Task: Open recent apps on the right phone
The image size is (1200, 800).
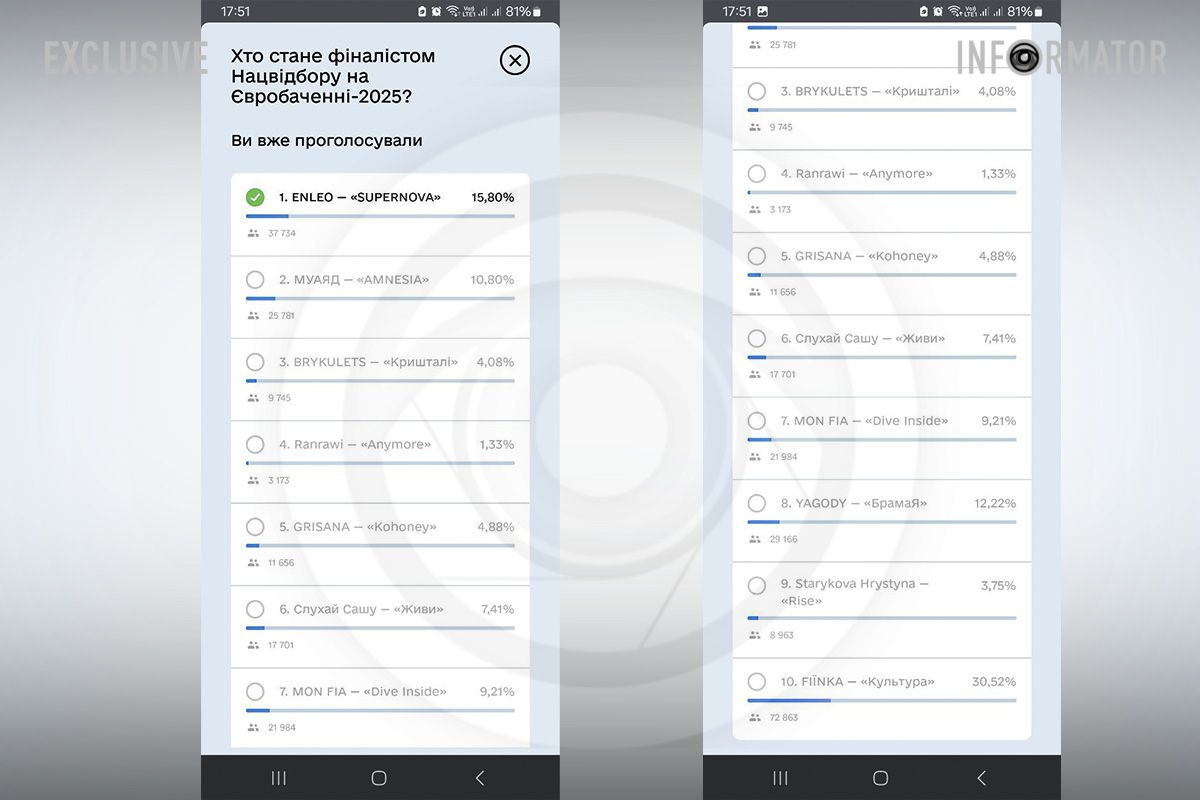Action: (x=780, y=778)
